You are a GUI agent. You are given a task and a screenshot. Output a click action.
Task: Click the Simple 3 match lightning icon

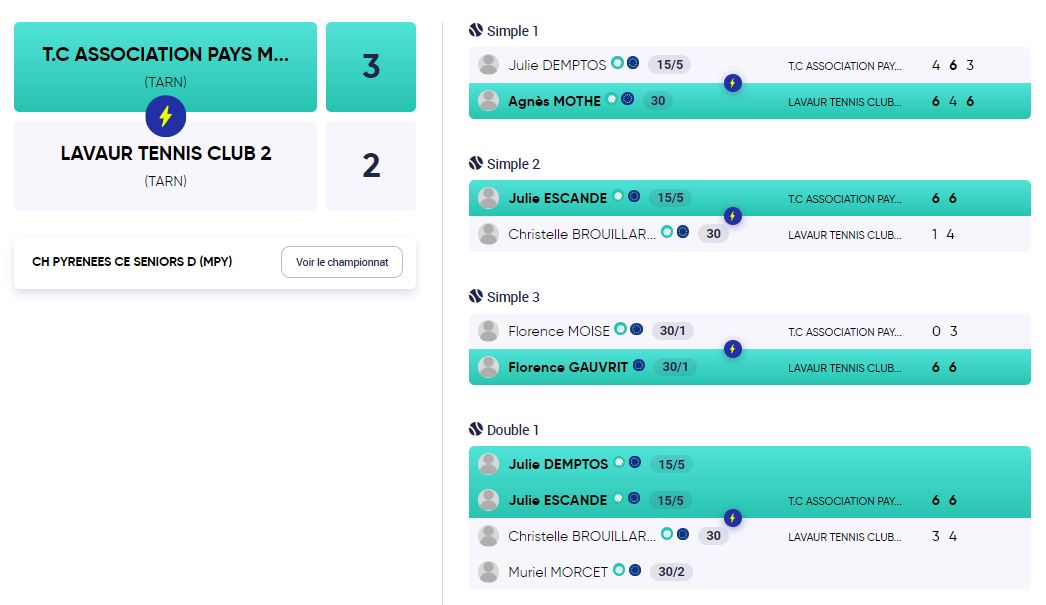pyautogui.click(x=732, y=349)
